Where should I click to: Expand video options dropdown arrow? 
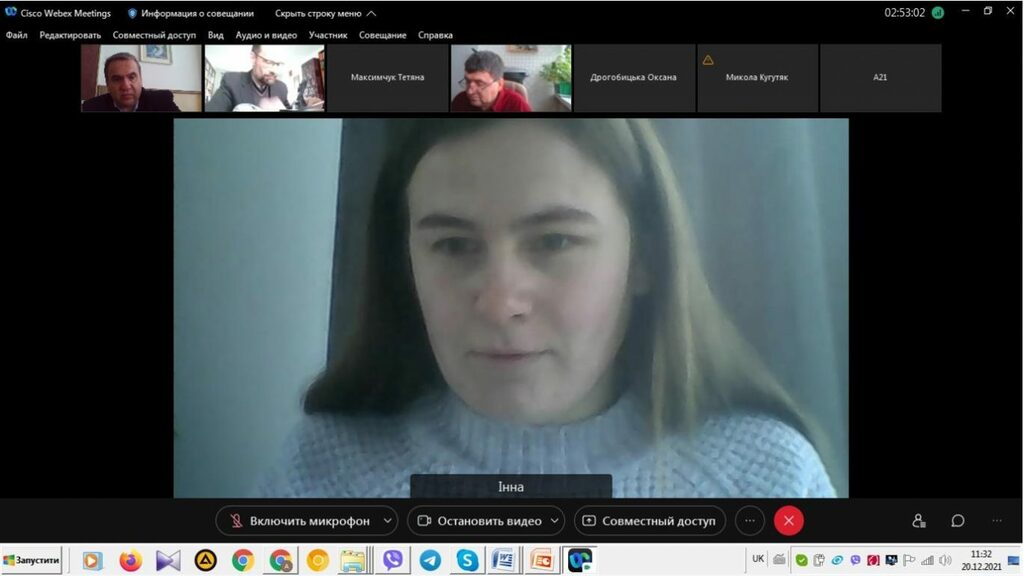(555, 521)
